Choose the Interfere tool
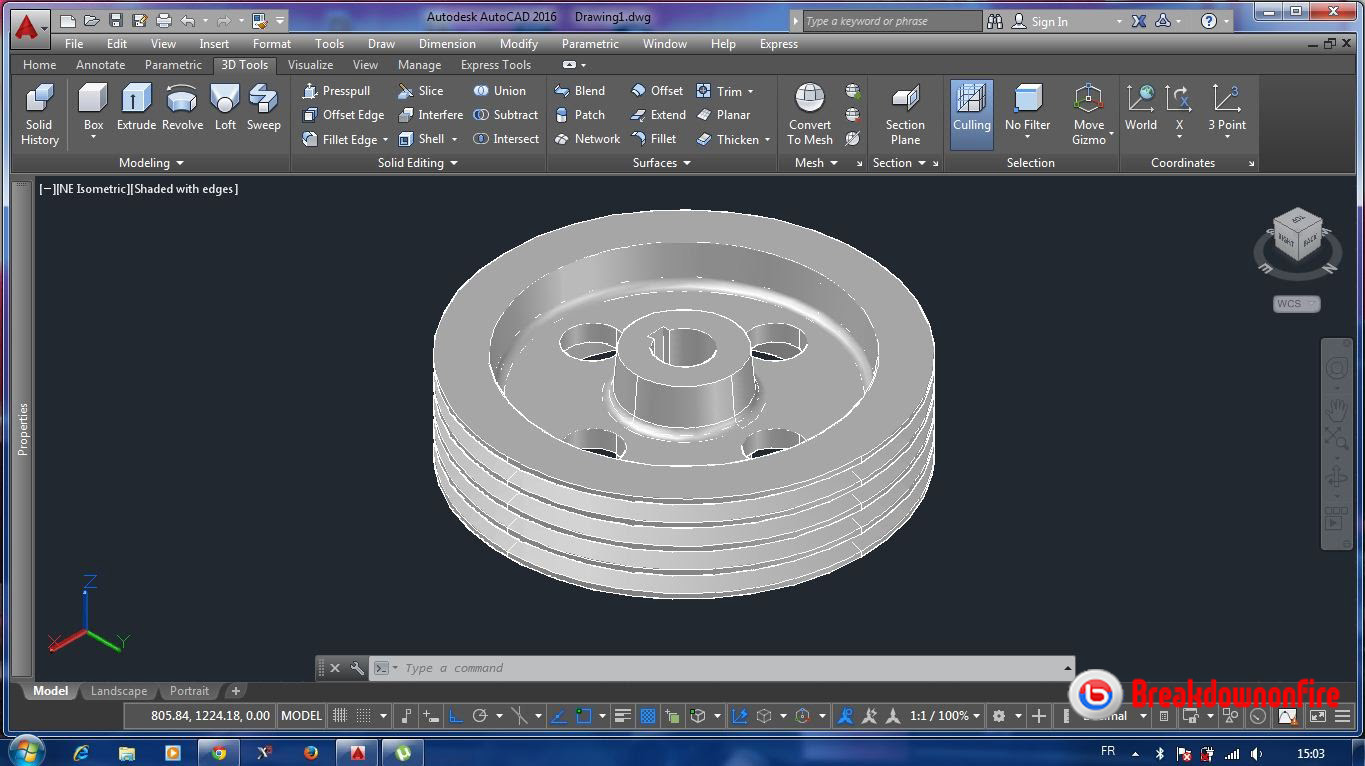Screen dimensions: 1365x766 coord(430,115)
